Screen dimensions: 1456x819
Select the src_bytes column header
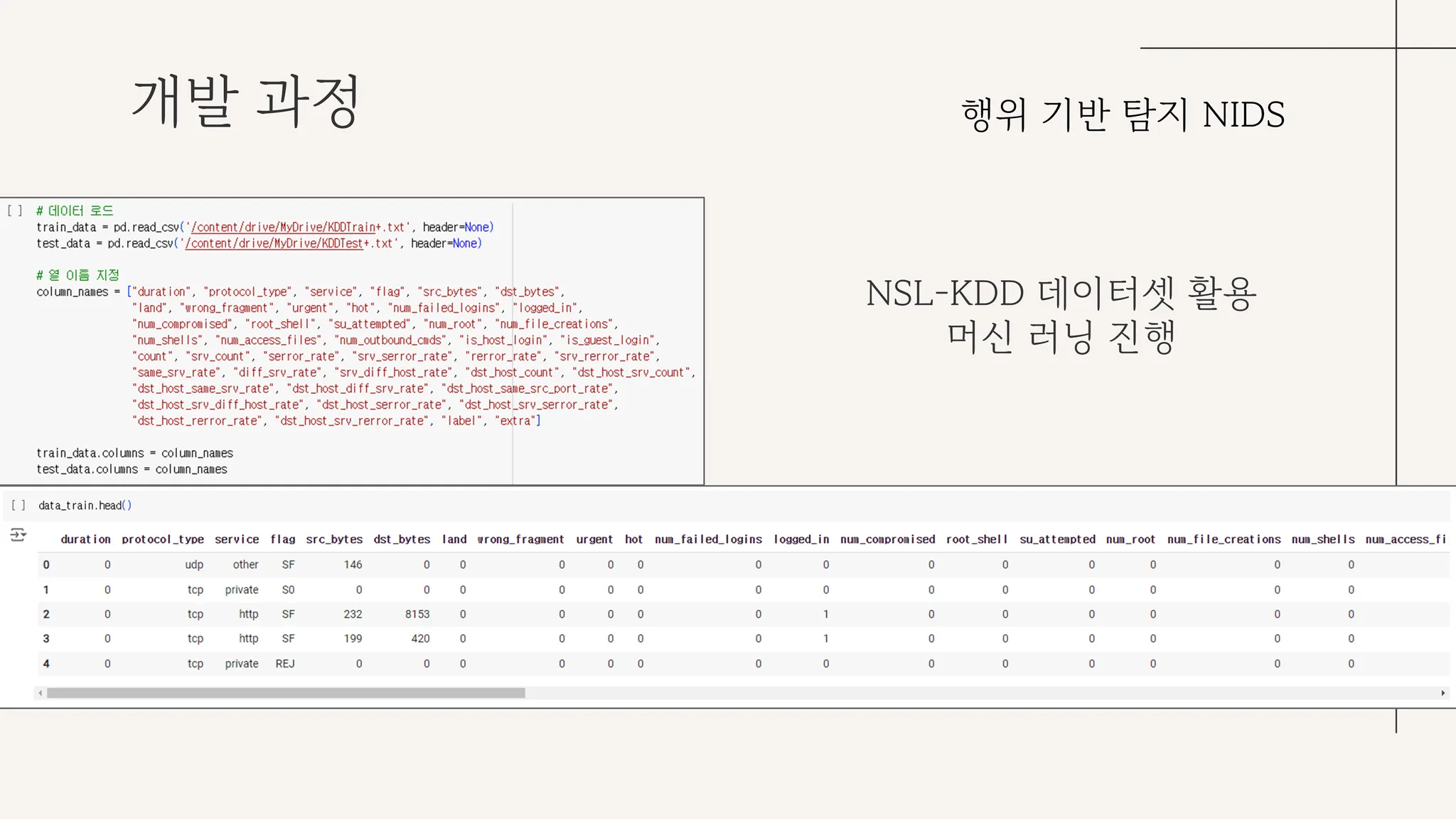[x=334, y=540]
